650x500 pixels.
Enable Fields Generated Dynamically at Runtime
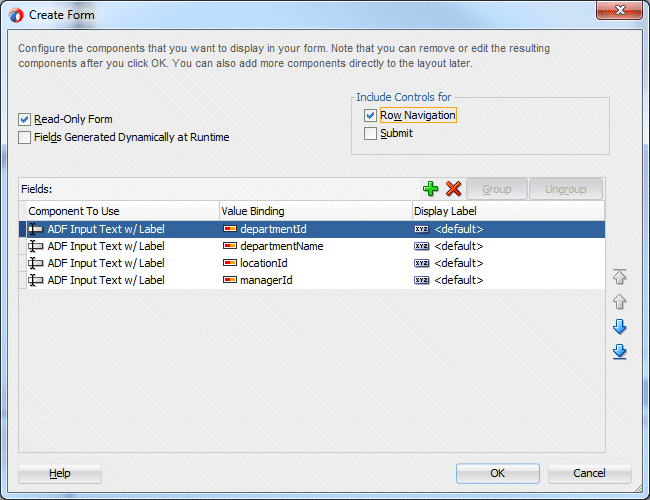click(24, 137)
